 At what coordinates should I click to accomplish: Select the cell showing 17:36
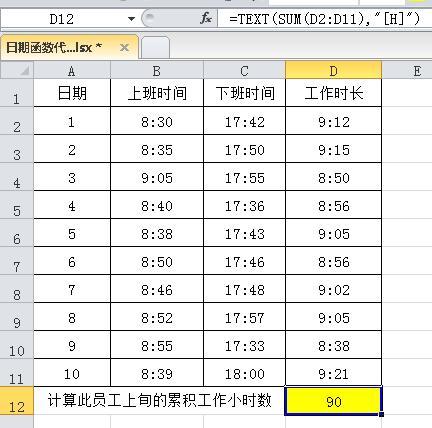[245, 205]
